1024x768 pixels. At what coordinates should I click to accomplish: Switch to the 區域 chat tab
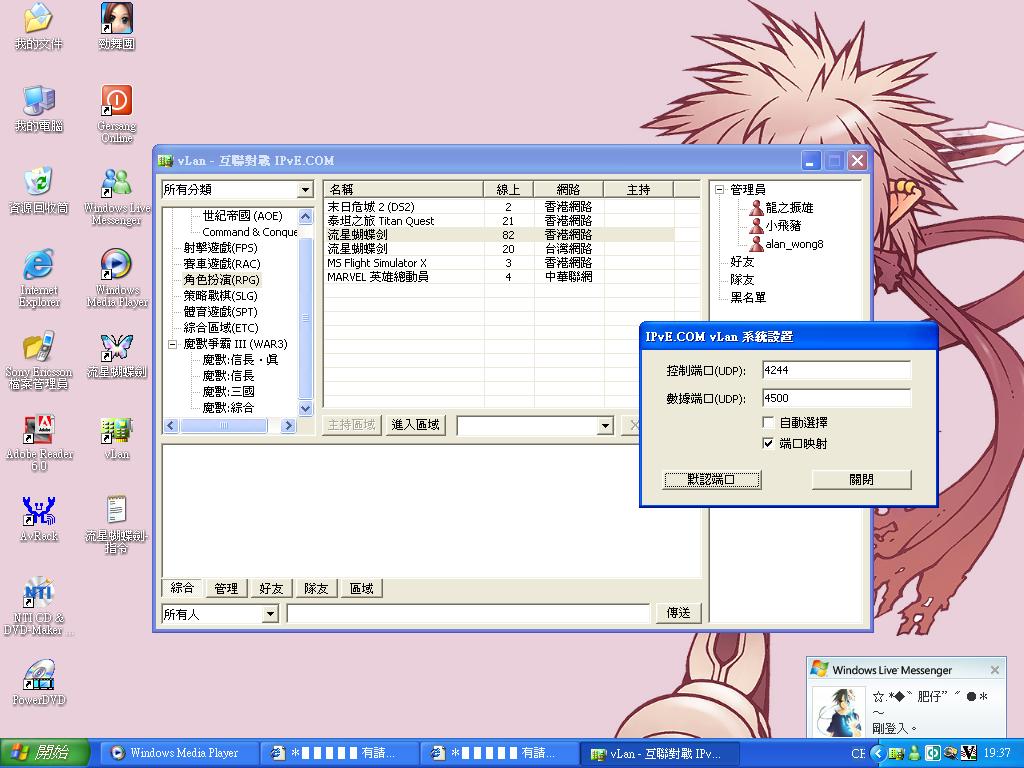361,588
